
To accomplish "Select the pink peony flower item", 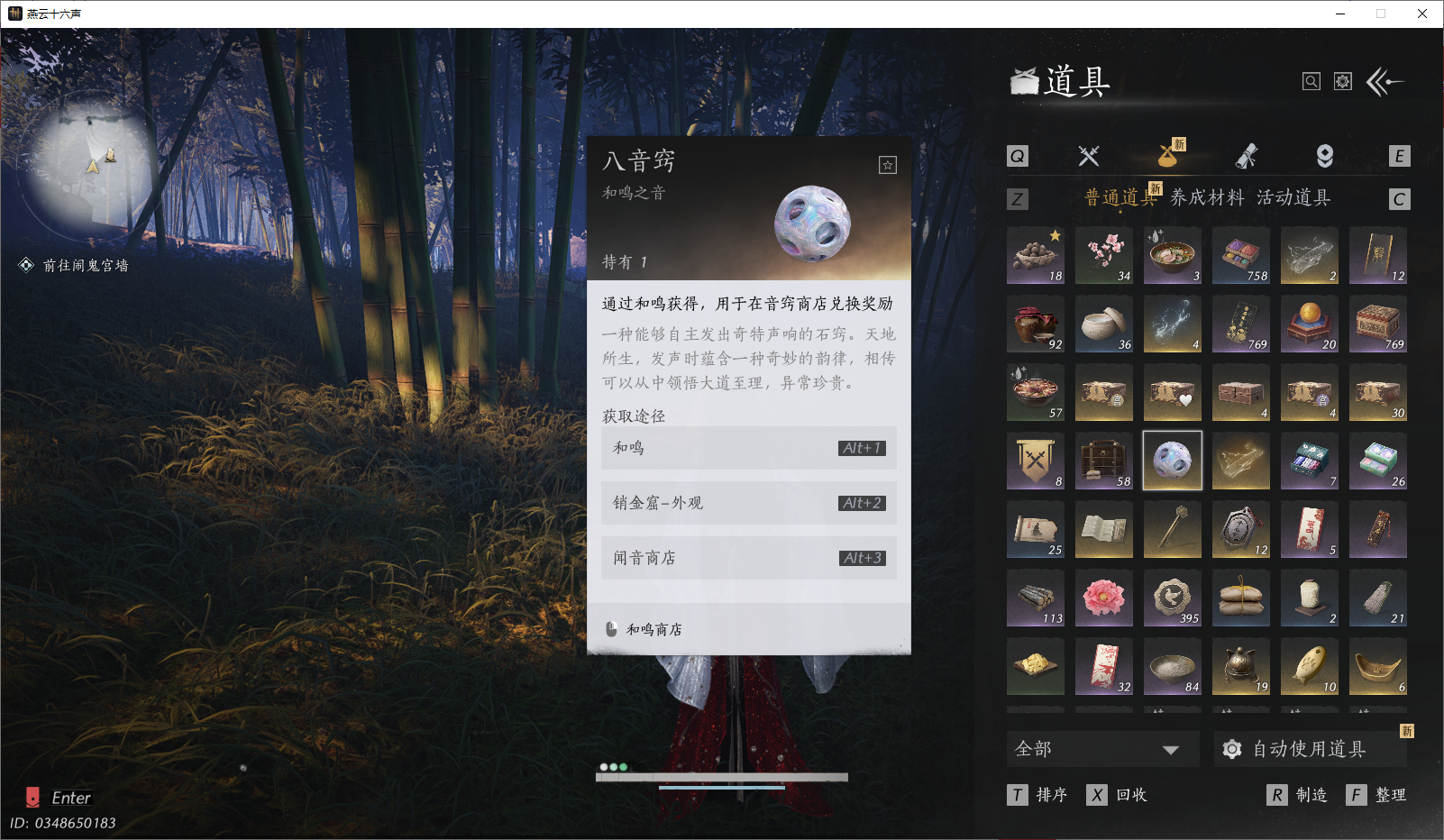I will click(1104, 598).
